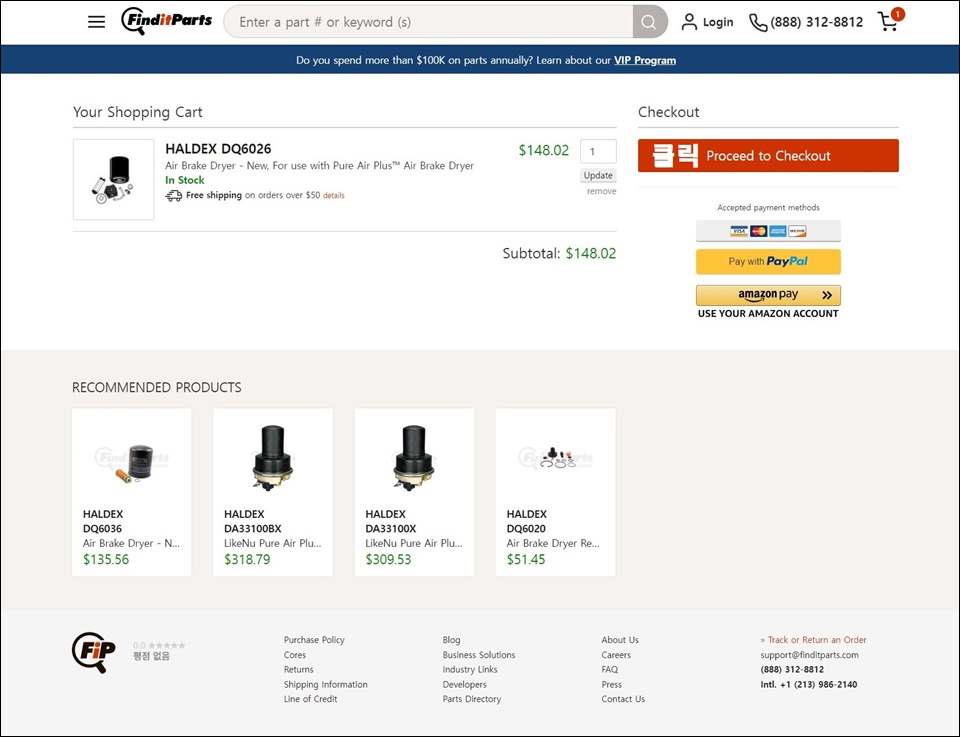The image size is (960, 737).
Task: Open Business Solutions footer link
Action: (x=479, y=655)
